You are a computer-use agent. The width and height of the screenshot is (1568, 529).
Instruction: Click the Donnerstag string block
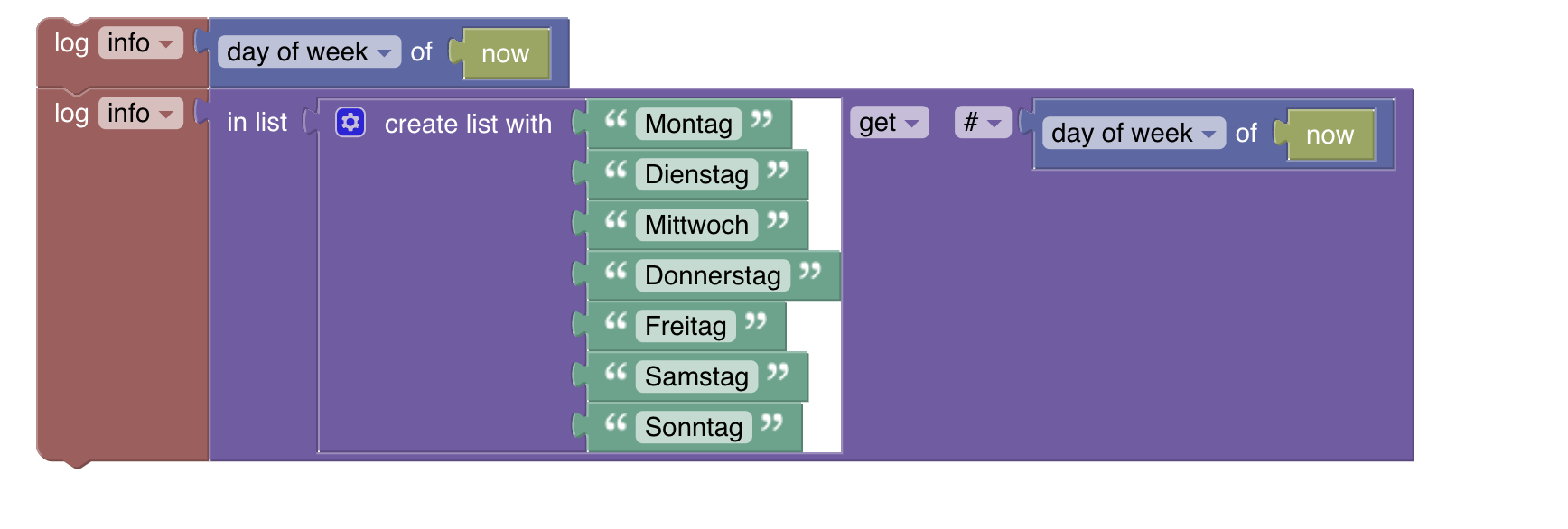click(x=714, y=275)
